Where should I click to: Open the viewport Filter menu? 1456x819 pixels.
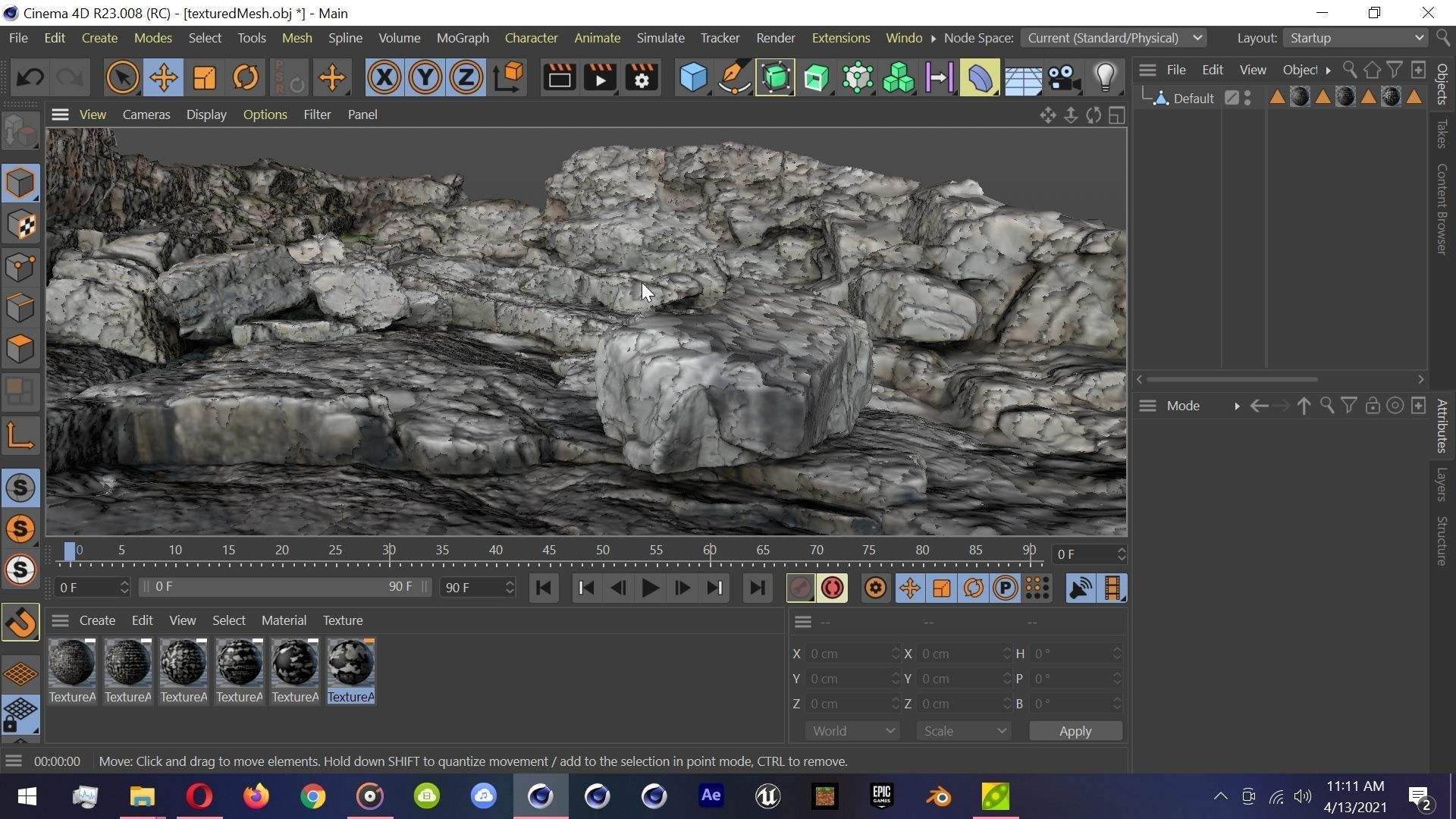(x=317, y=115)
